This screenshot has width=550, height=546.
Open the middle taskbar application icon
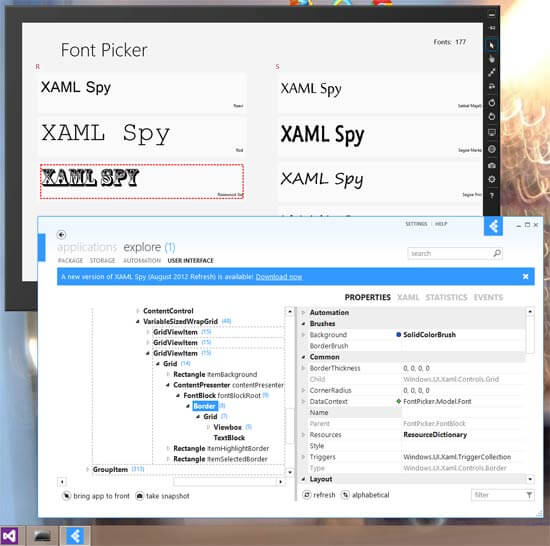(x=42, y=536)
